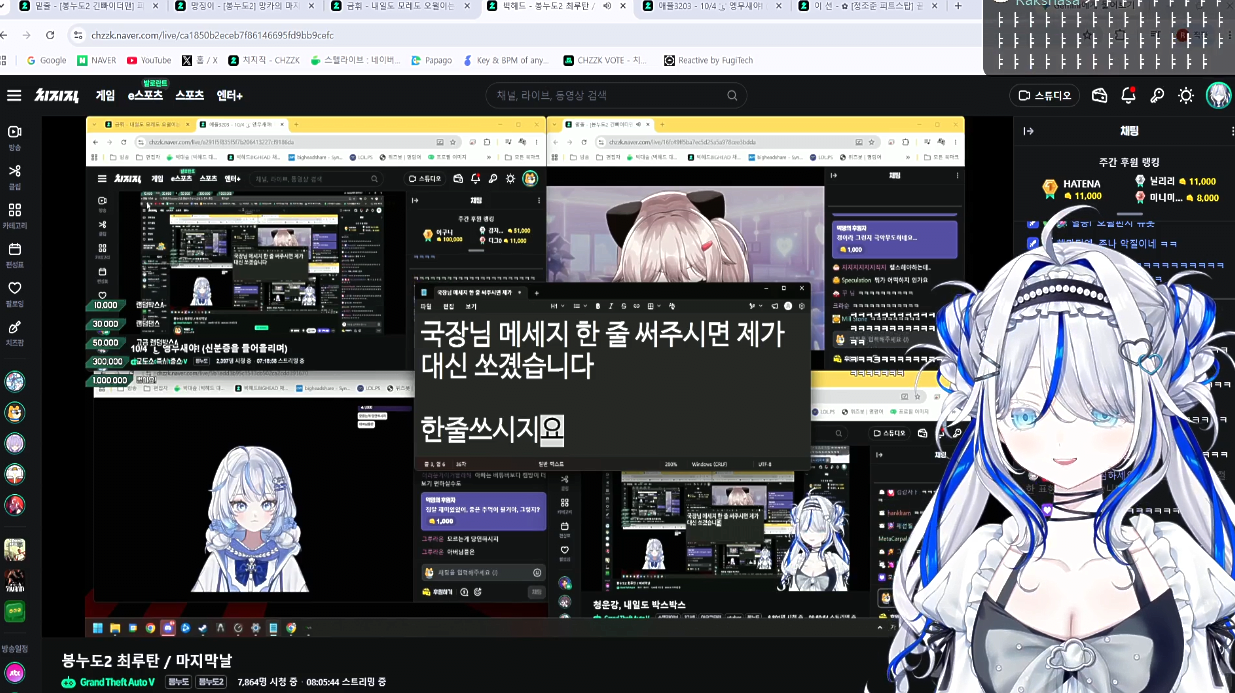Image resolution: width=1235 pixels, height=693 pixels.
Task: Focus the 채널, 라이브, 동영상 검색 field
Action: pyautogui.click(x=615, y=96)
